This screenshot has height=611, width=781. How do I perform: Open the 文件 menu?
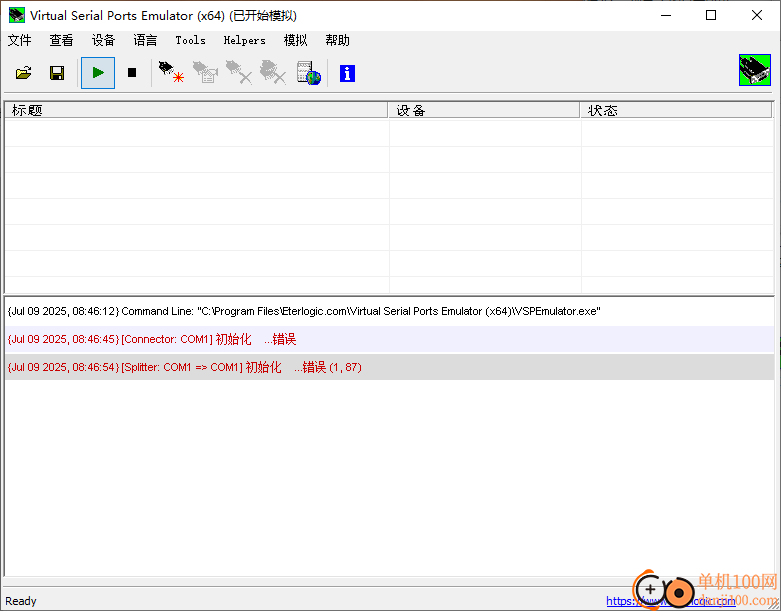[19, 40]
